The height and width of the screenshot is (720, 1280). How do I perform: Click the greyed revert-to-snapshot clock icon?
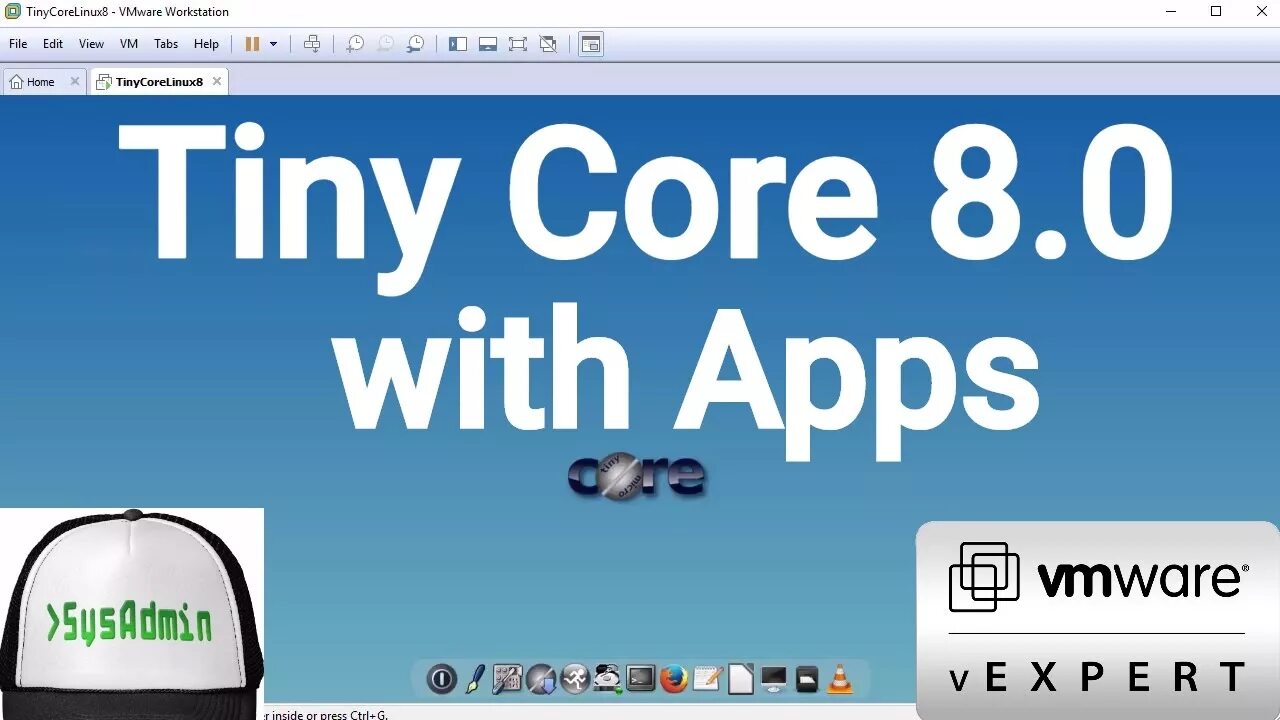pos(385,44)
